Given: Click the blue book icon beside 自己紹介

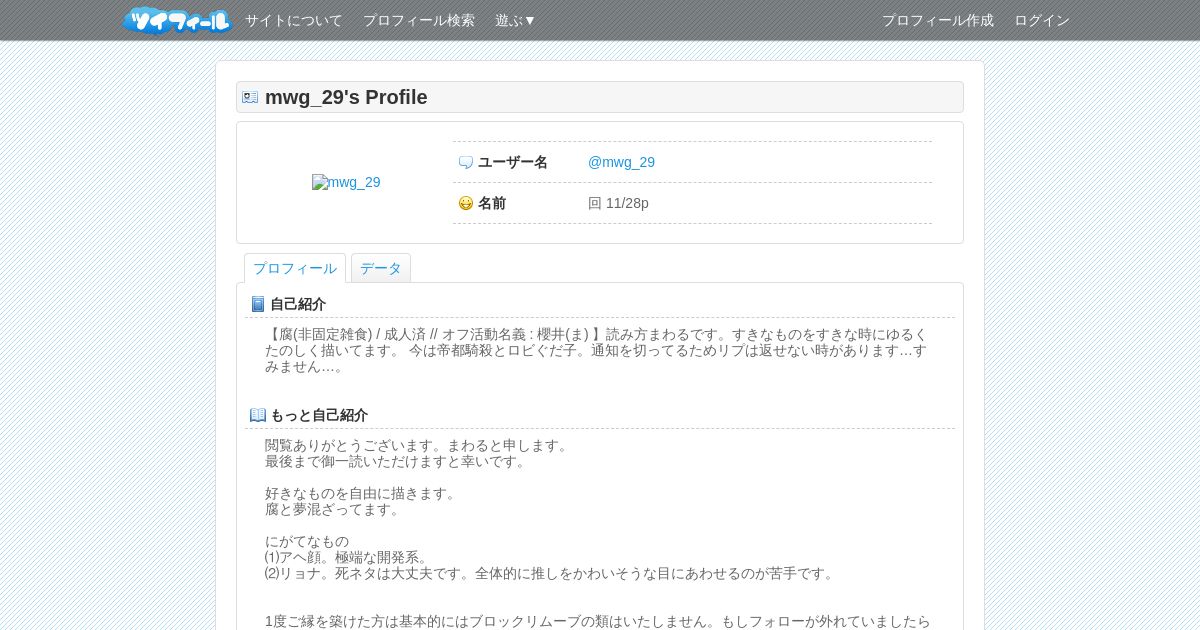Looking at the screenshot, I should (258, 304).
